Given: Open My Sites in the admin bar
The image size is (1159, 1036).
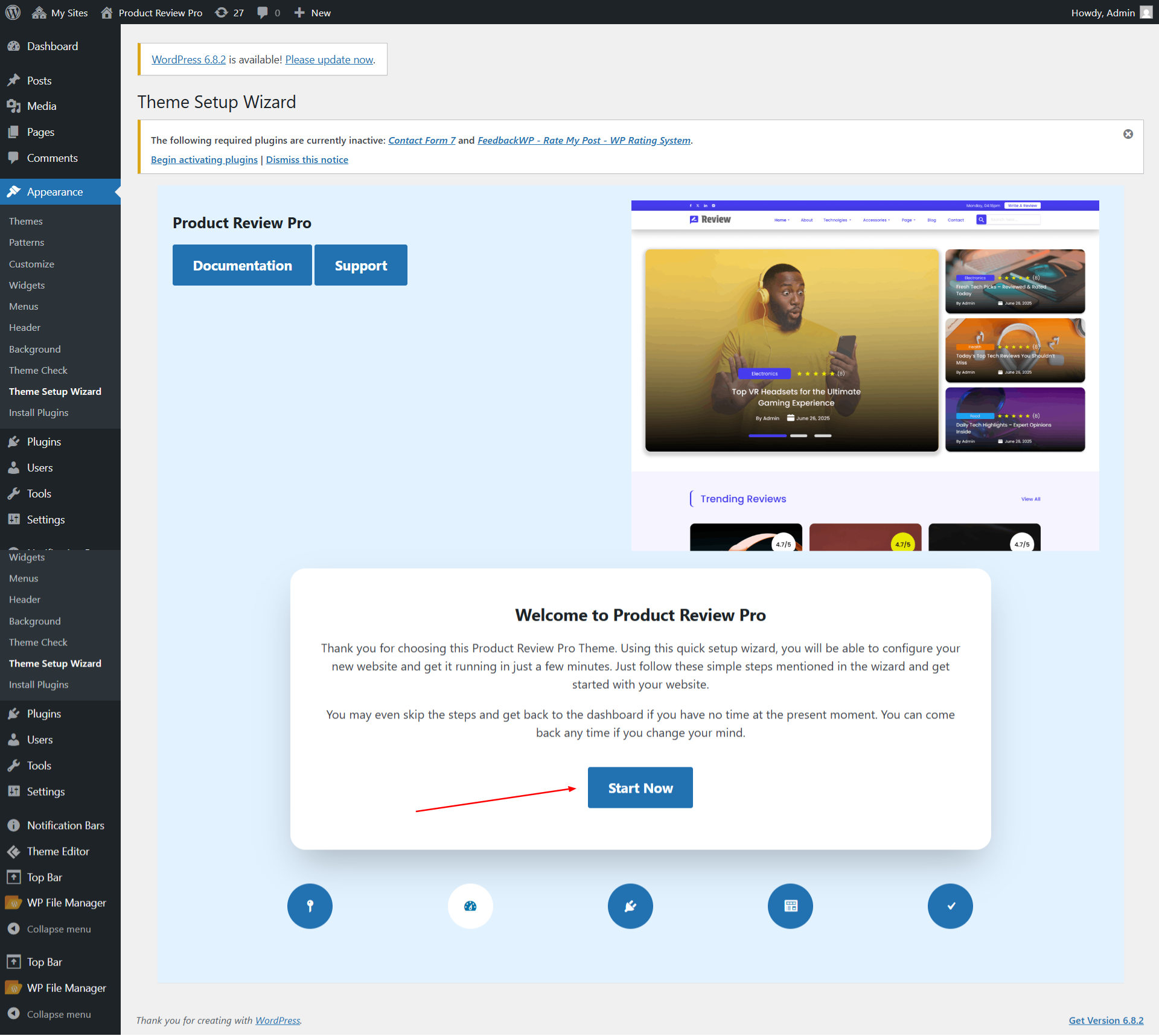Looking at the screenshot, I should [60, 13].
